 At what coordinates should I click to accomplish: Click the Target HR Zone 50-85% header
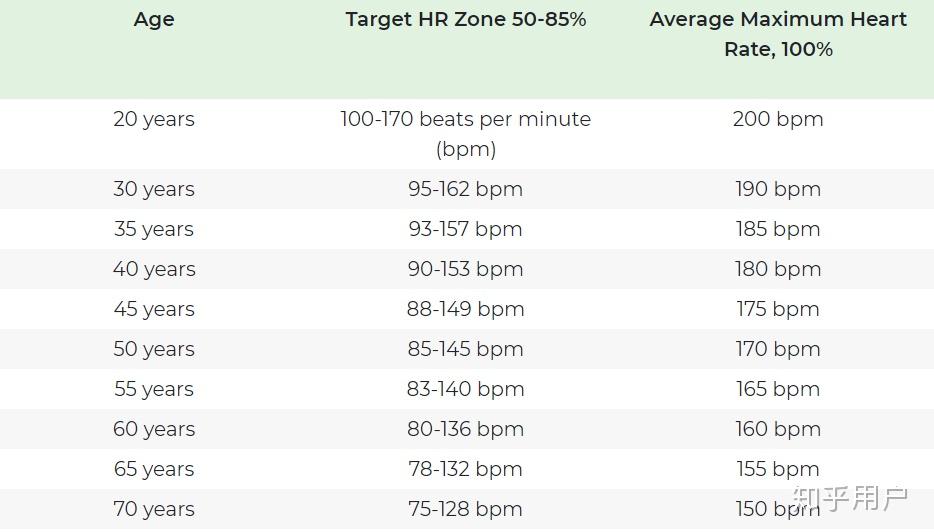466,20
